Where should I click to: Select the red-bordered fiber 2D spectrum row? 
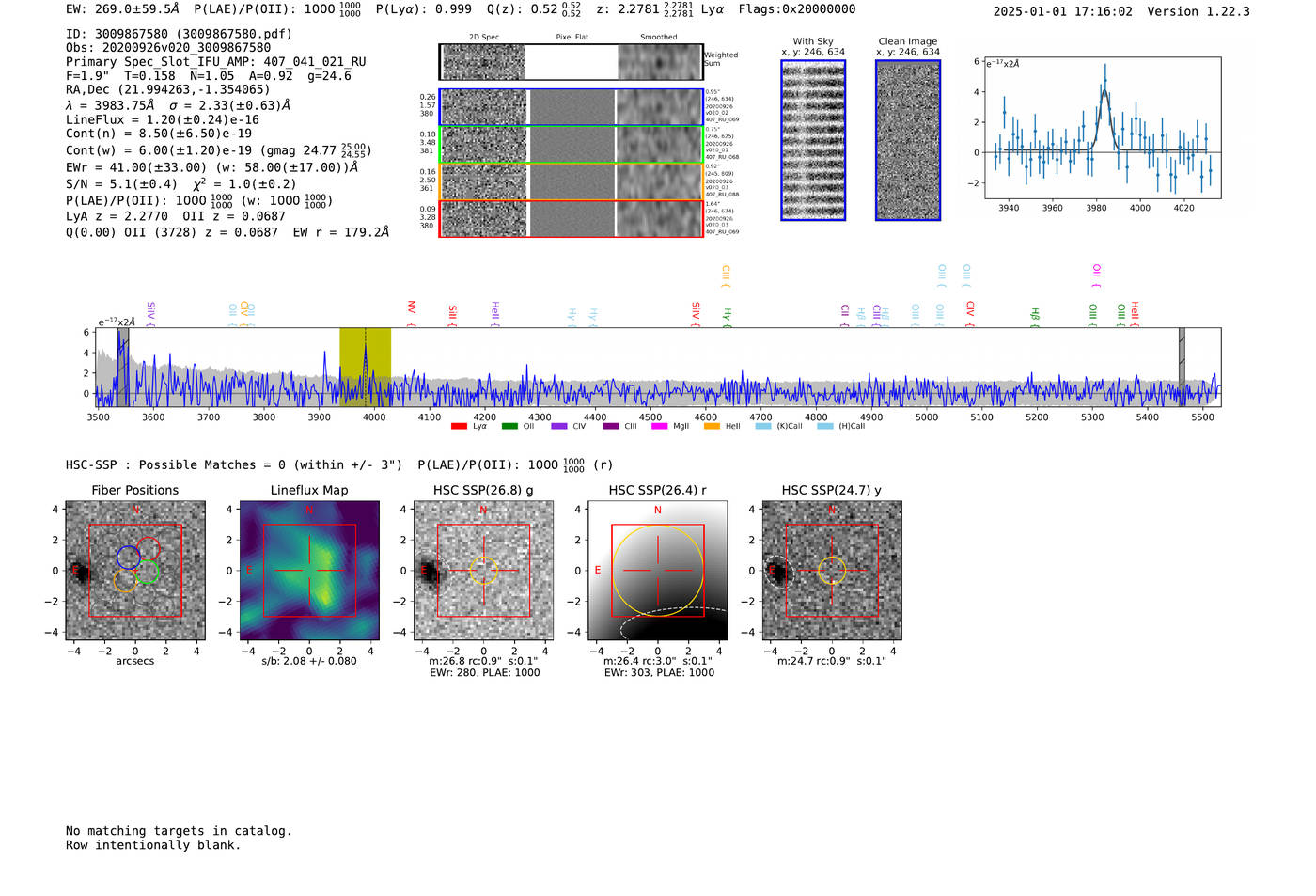coord(571,218)
